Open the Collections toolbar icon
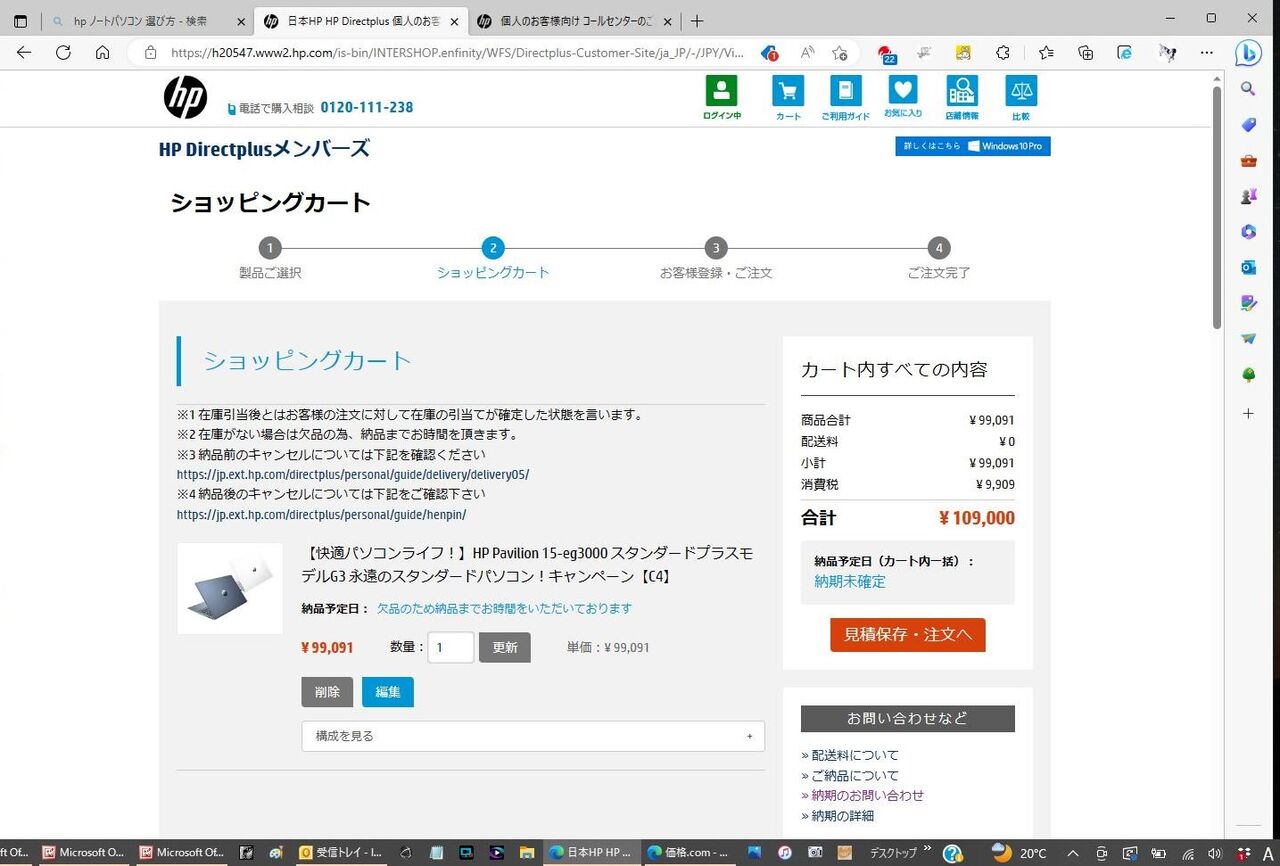 (1086, 53)
